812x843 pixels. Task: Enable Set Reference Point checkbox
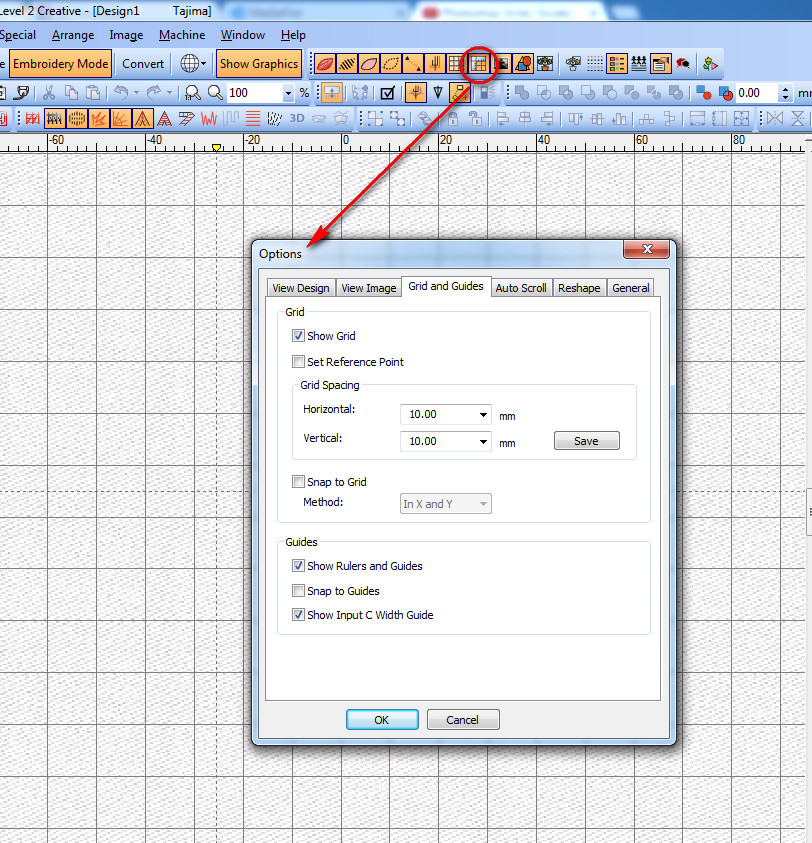pyautogui.click(x=298, y=361)
